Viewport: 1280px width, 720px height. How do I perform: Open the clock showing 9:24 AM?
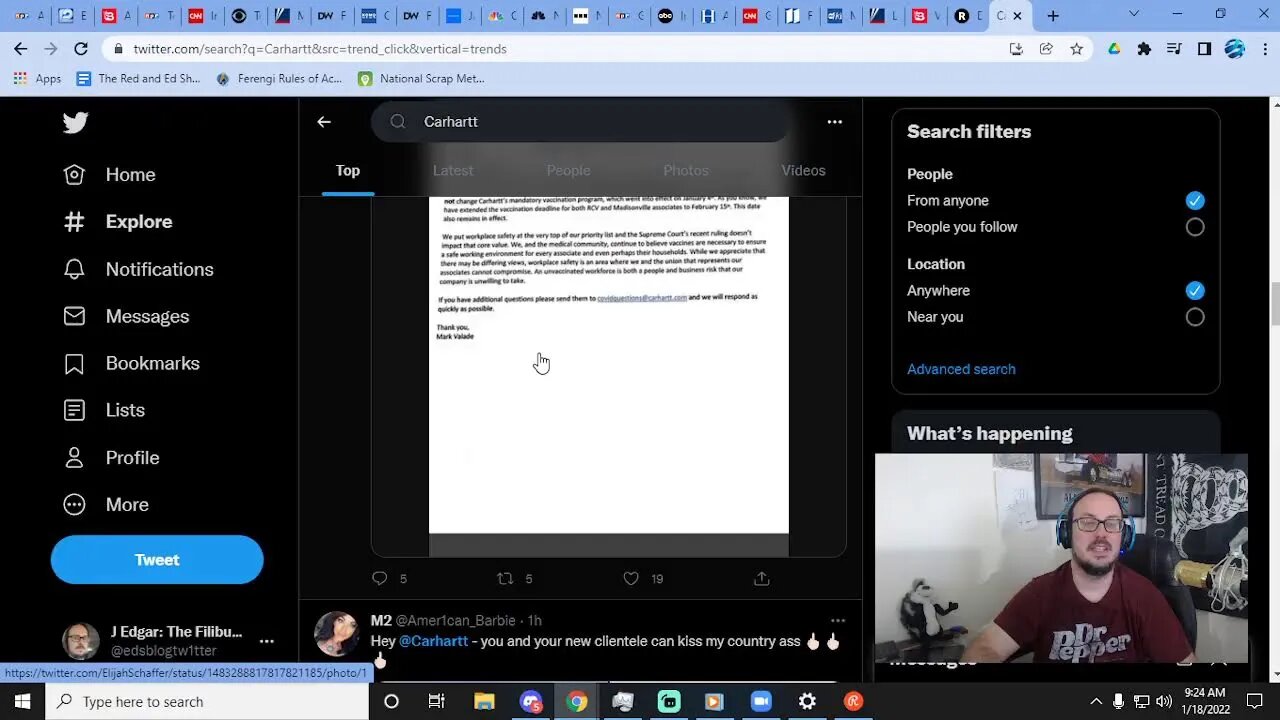tap(1204, 701)
